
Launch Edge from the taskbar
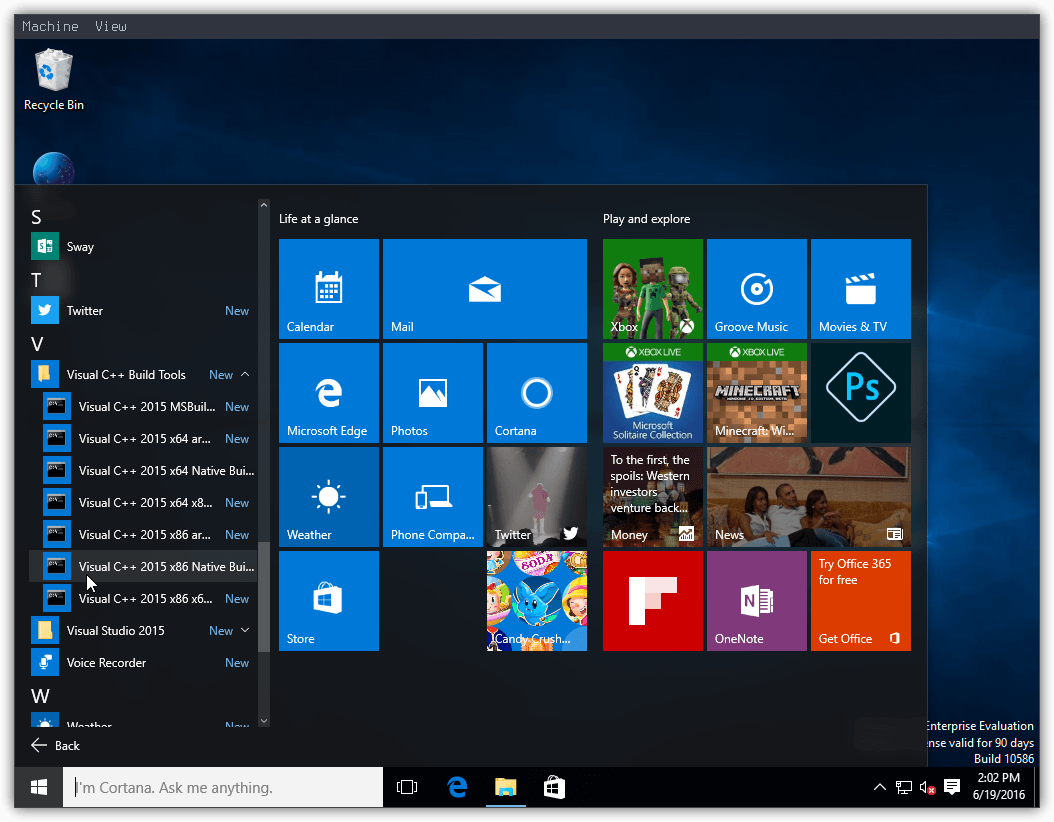pyautogui.click(x=457, y=787)
